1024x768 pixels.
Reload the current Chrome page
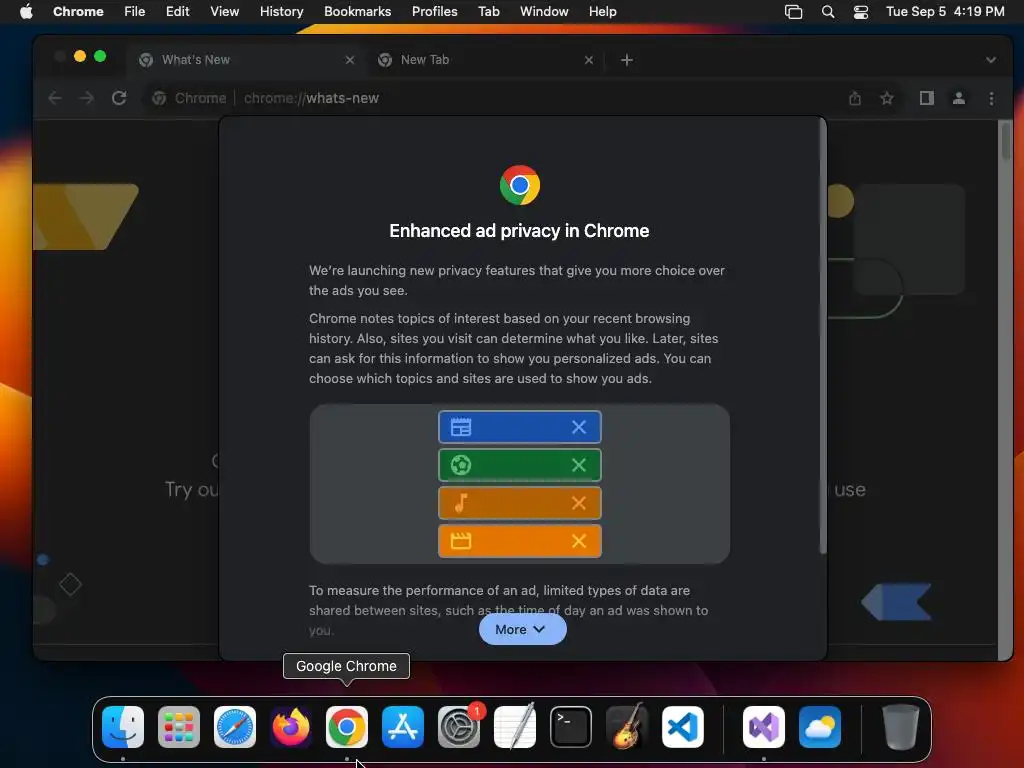pos(119,98)
